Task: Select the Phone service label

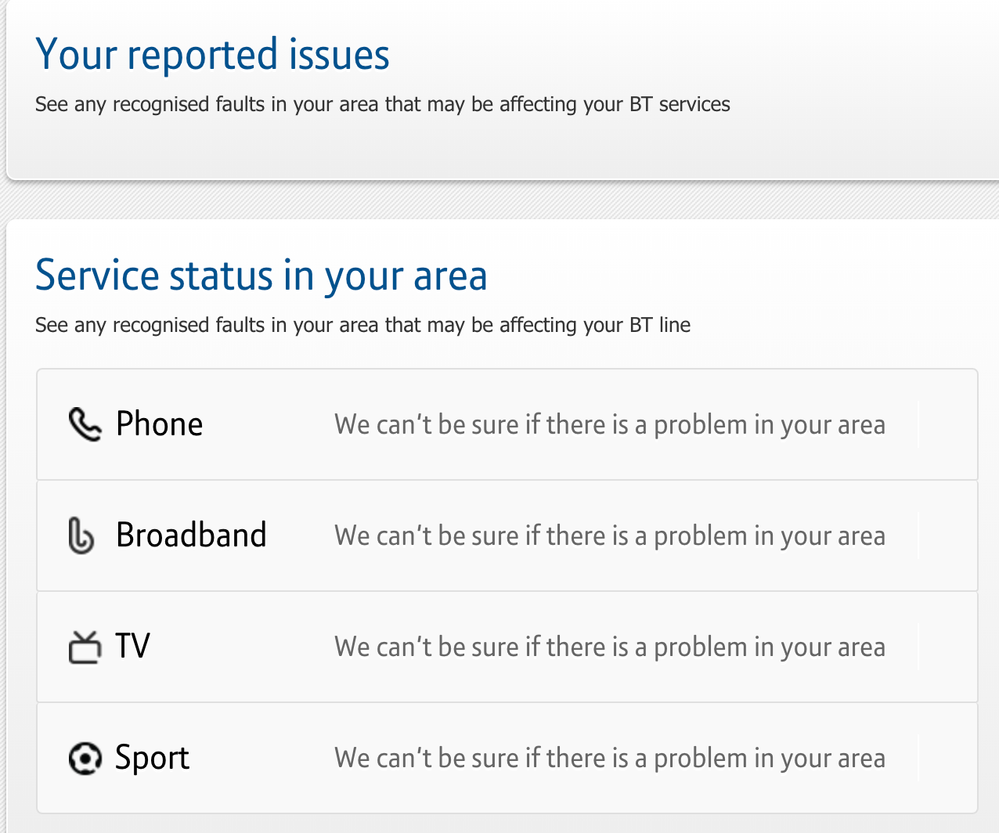Action: 159,424
